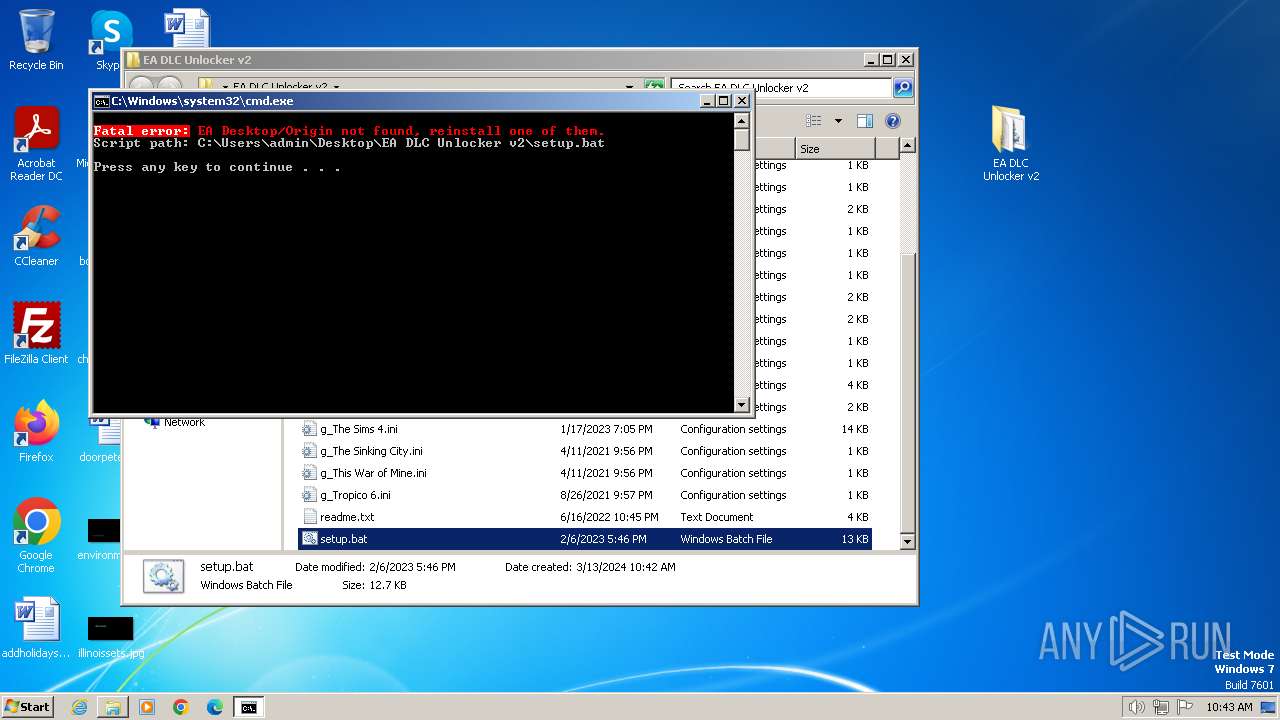1280x720 pixels.
Task: Click the Windows Batch File type cell
Action: point(726,539)
